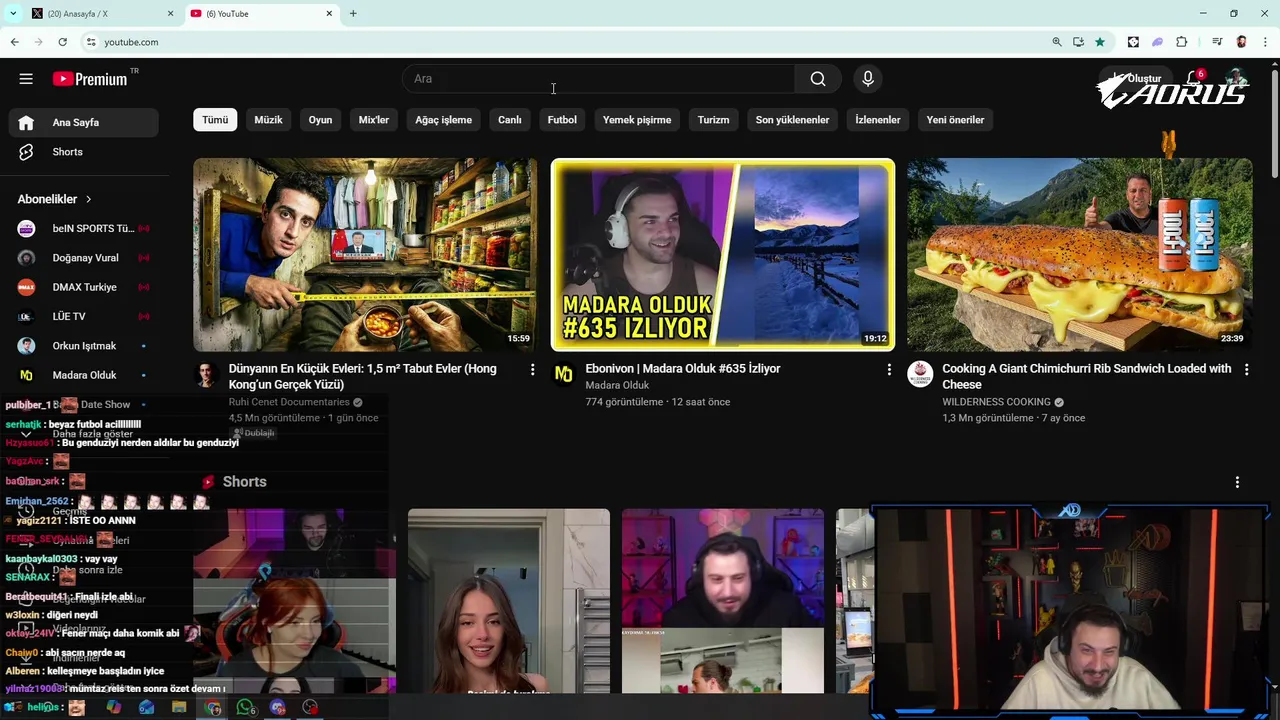Click WILDERNESS COOKING channel avatar
The width and height of the screenshot is (1280, 720).
pos(920,374)
